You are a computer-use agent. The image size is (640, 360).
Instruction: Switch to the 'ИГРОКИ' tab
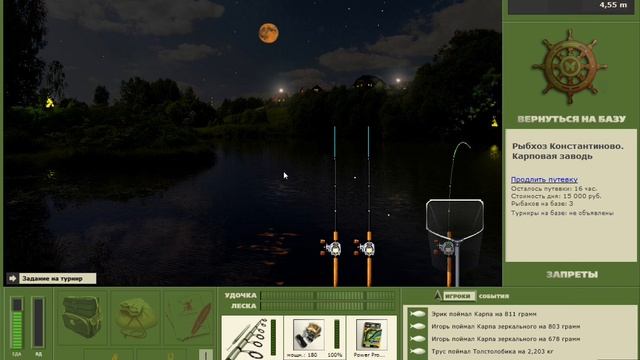[x=458, y=296]
